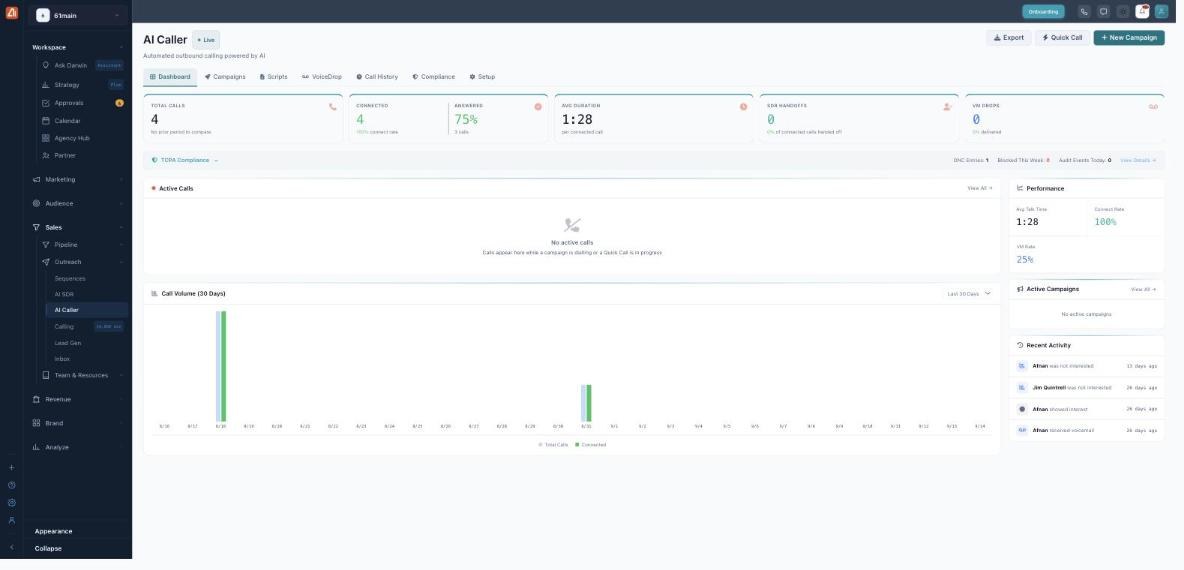The image size is (1184, 570).
Task: Open the 61main workspace switcher dropdown
Action: pyautogui.click(x=79, y=15)
